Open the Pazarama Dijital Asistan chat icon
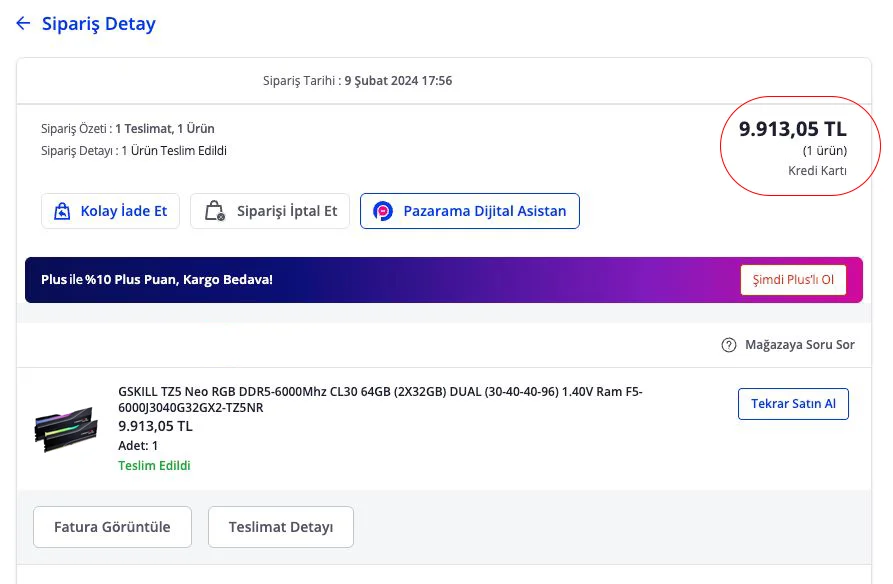The image size is (893, 584). pyautogui.click(x=383, y=211)
